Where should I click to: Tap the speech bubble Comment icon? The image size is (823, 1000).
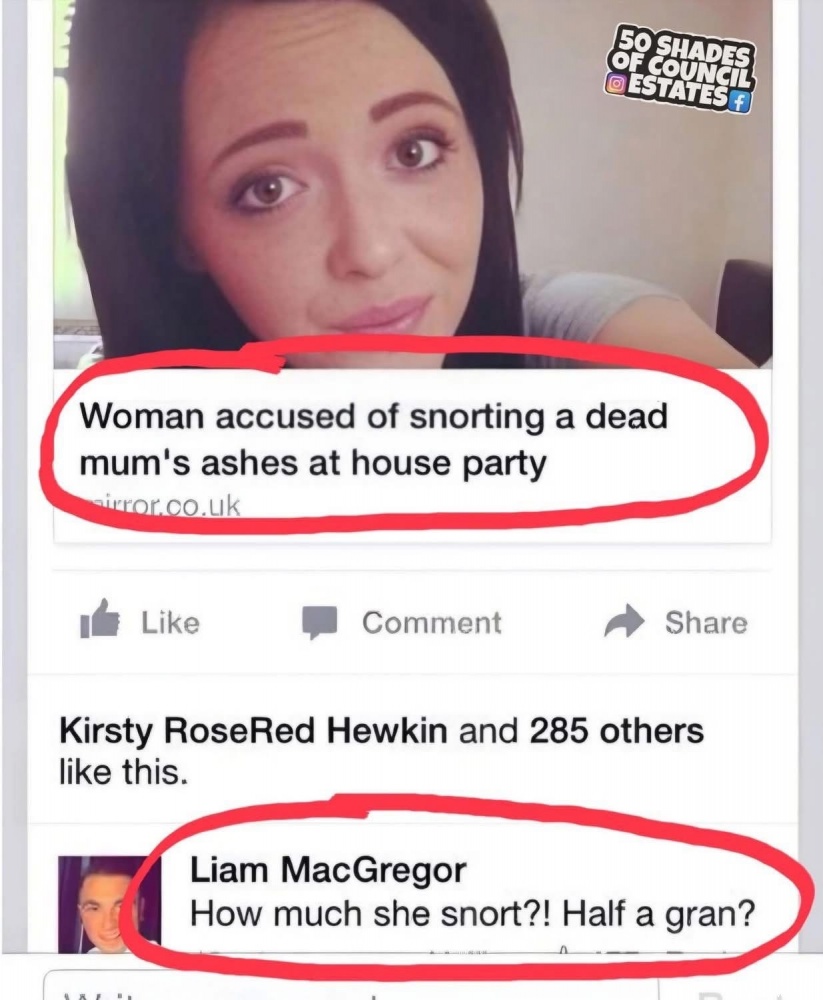[319, 622]
